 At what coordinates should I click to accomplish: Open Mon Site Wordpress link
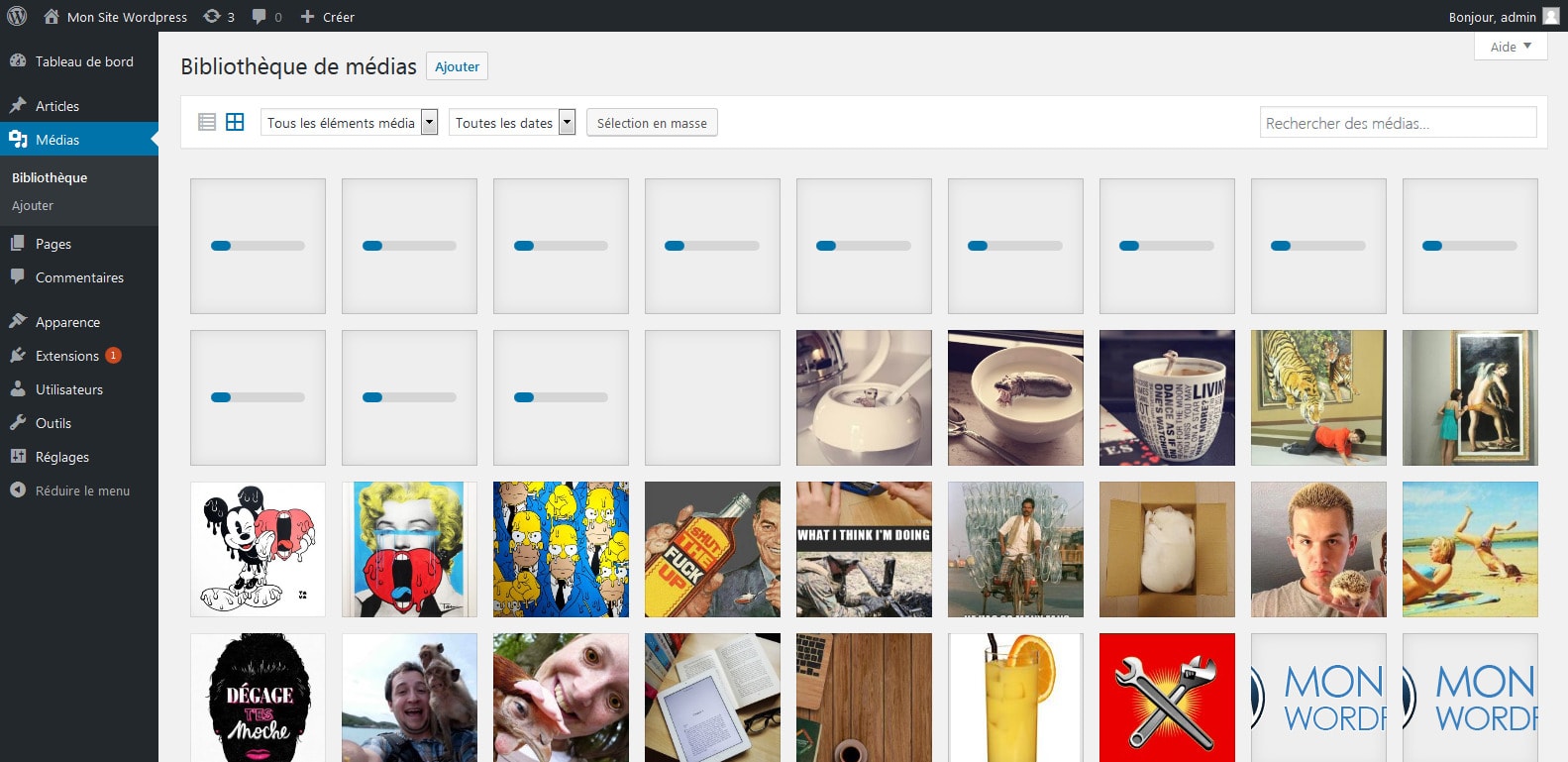(127, 17)
